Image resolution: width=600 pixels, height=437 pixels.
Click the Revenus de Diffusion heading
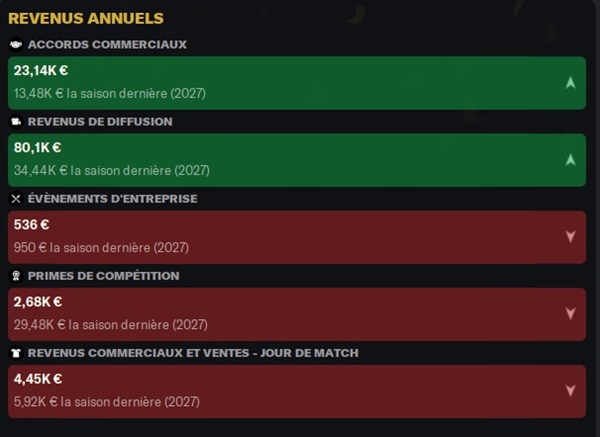click(100, 122)
